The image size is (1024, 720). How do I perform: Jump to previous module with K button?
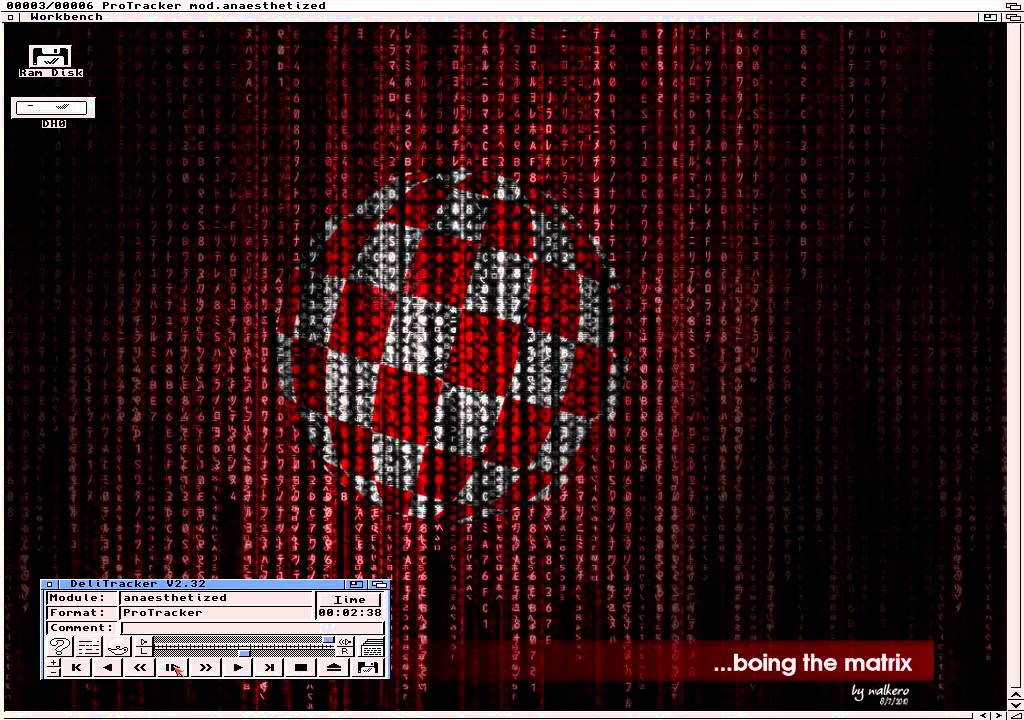pyautogui.click(x=77, y=668)
